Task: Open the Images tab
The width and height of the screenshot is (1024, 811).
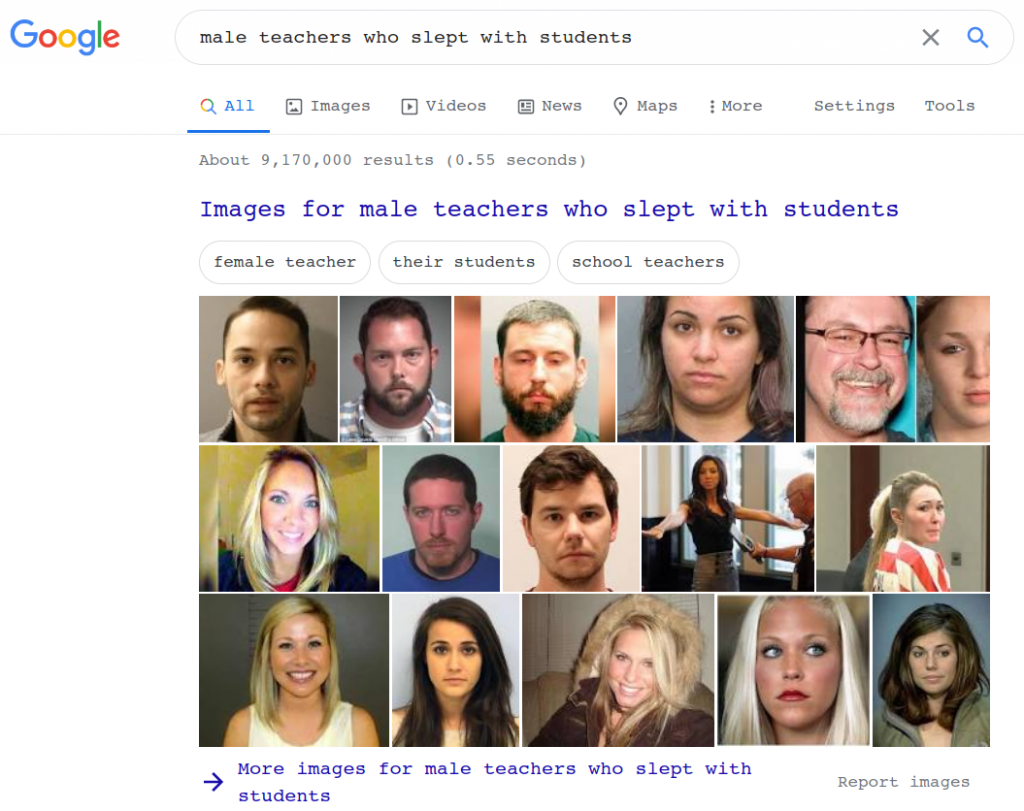Action: (x=328, y=106)
